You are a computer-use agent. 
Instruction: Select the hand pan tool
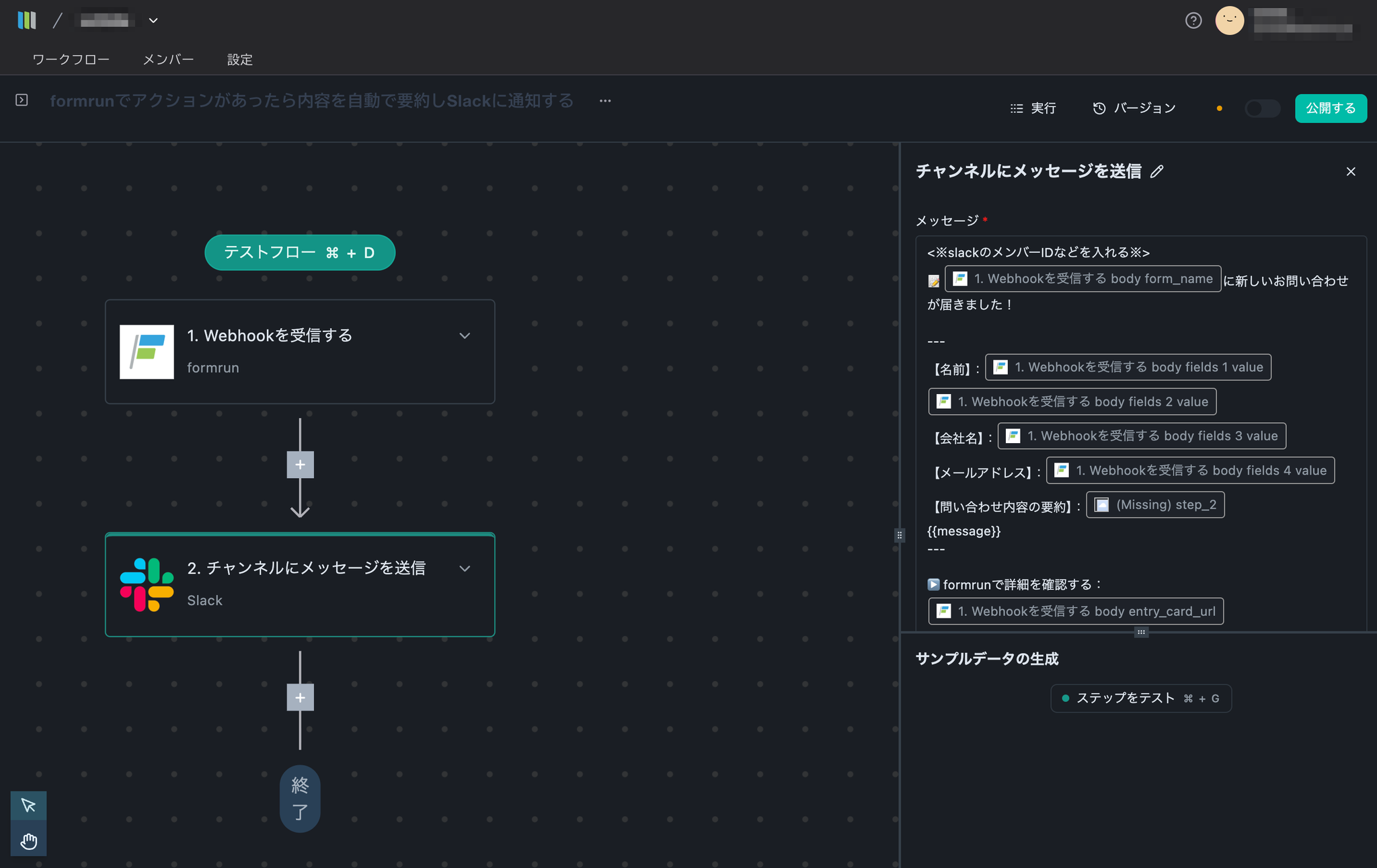coord(28,841)
